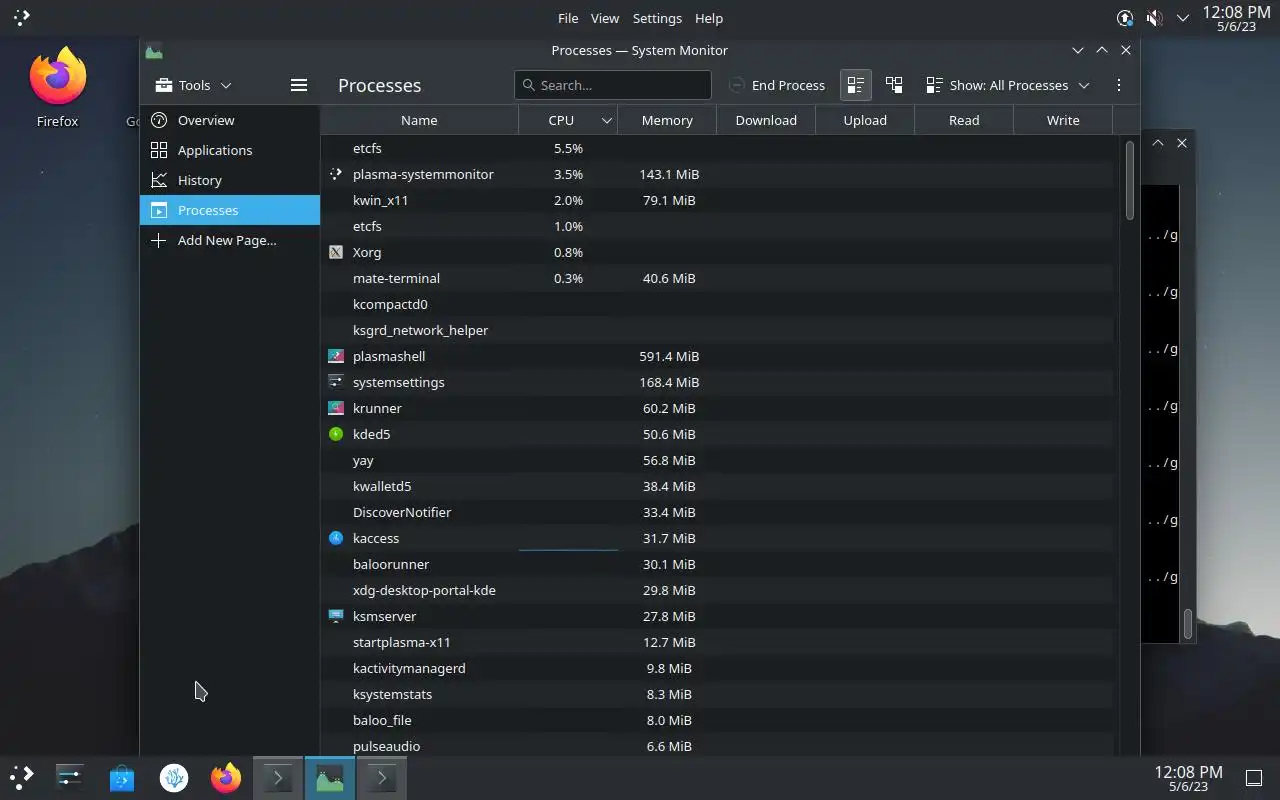Image resolution: width=1280 pixels, height=800 pixels.
Task: Select the kcompactd0 process
Action: [x=717, y=304]
